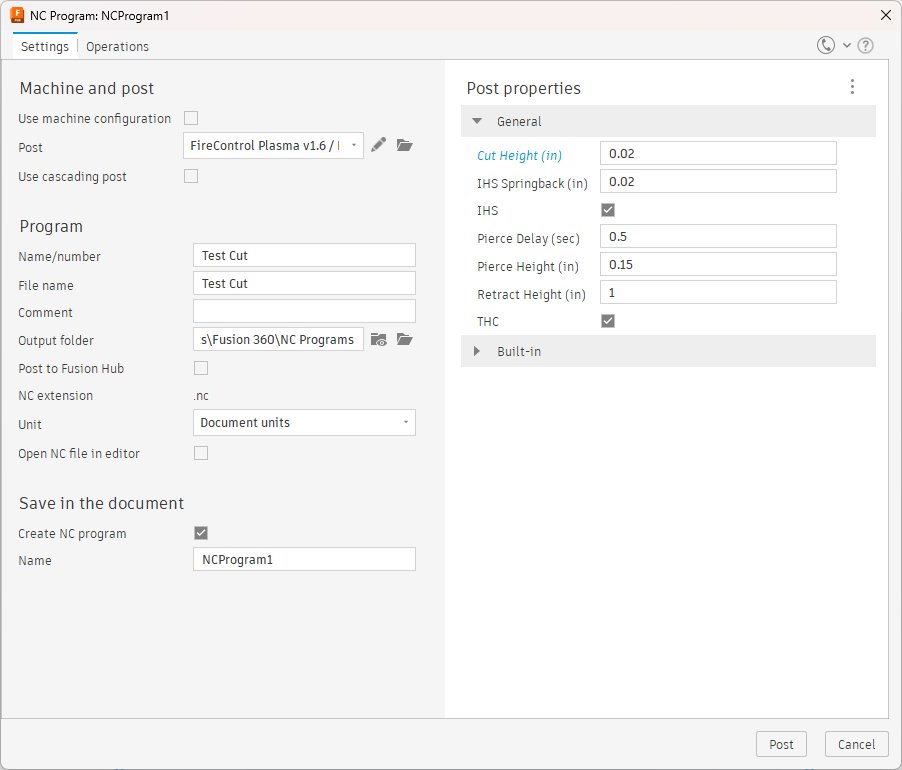The image size is (902, 770).
Task: Click the .nc extension text
Action: 201,396
